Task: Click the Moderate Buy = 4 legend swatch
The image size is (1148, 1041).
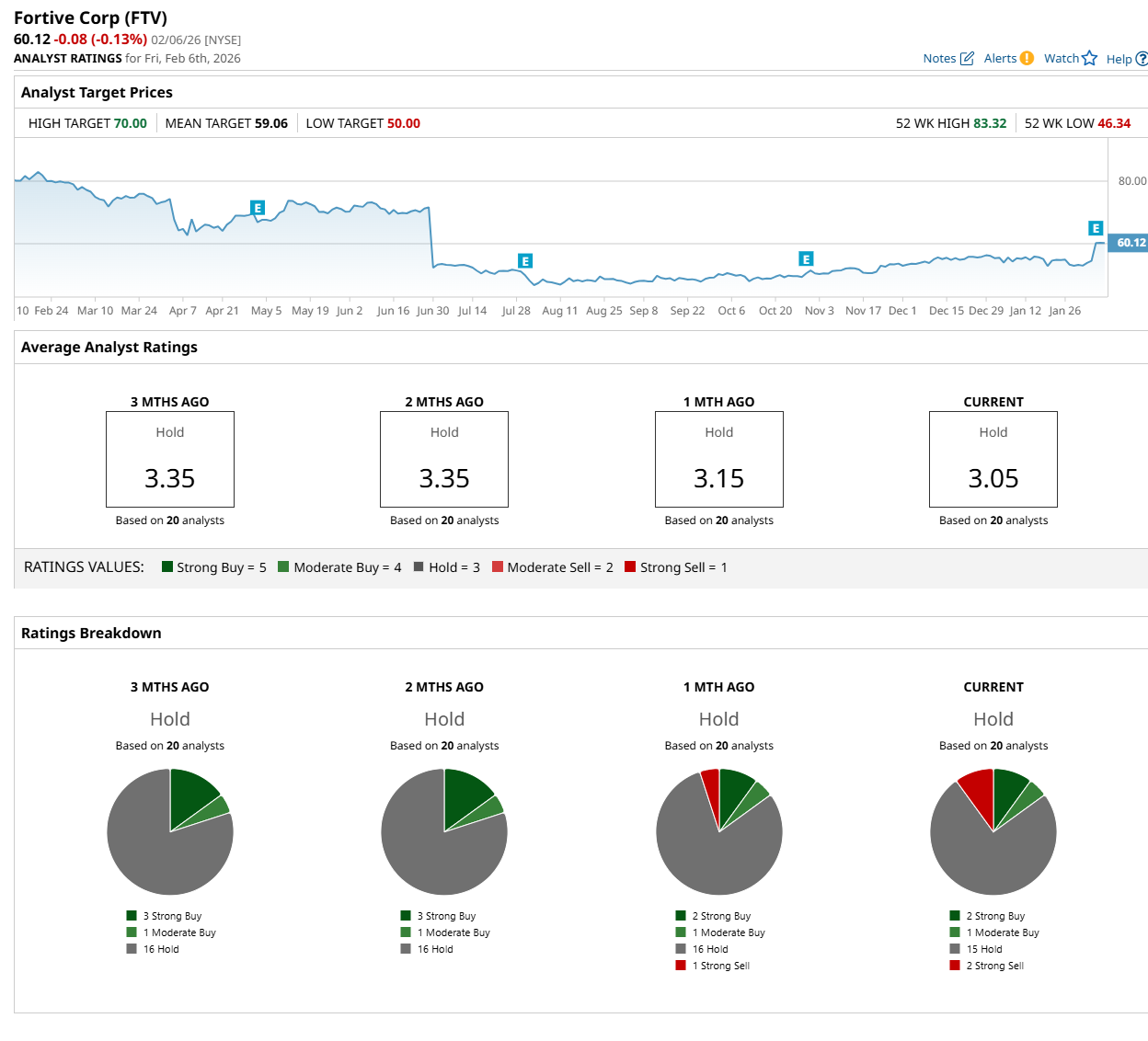Action: coord(283,566)
